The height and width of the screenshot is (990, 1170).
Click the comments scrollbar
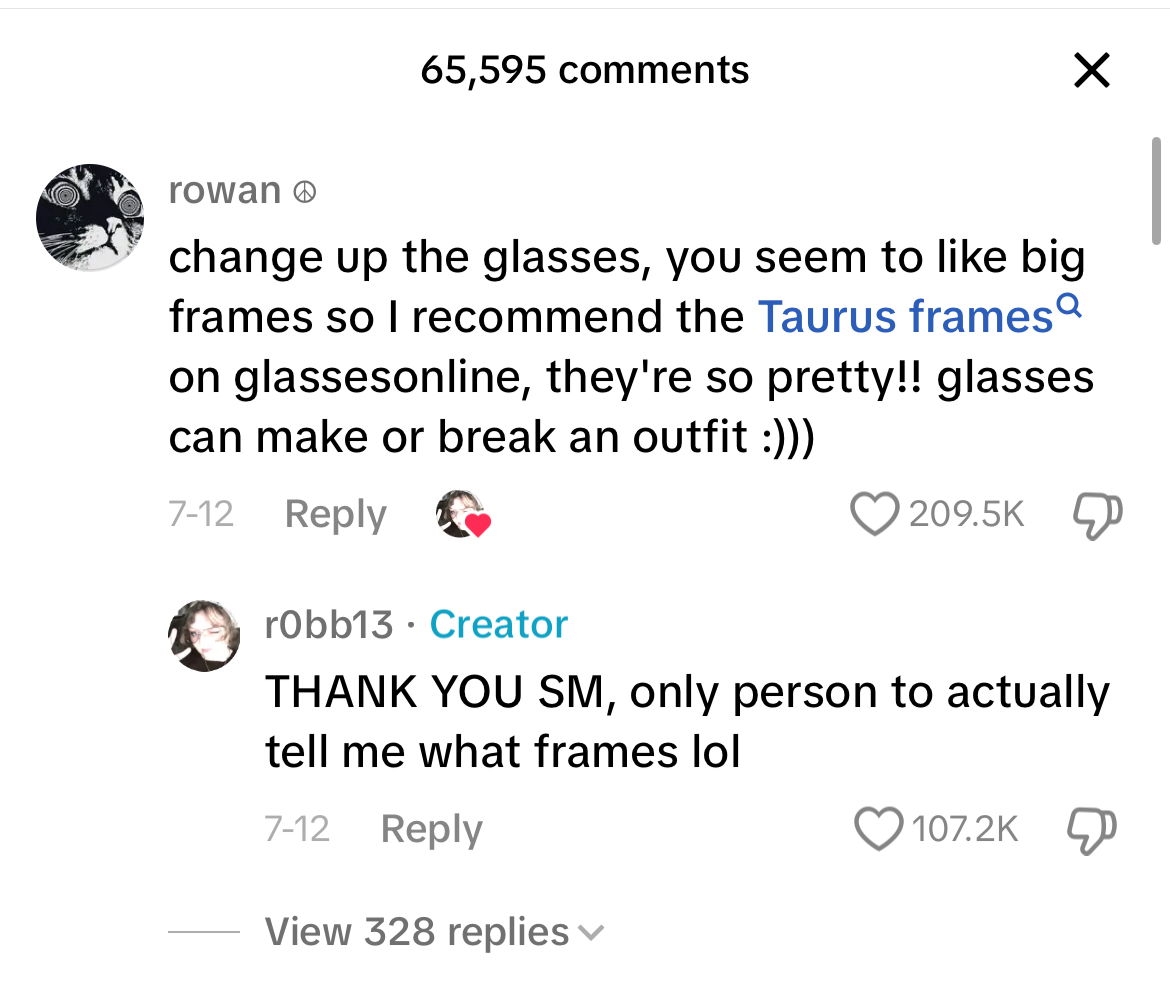(1156, 190)
